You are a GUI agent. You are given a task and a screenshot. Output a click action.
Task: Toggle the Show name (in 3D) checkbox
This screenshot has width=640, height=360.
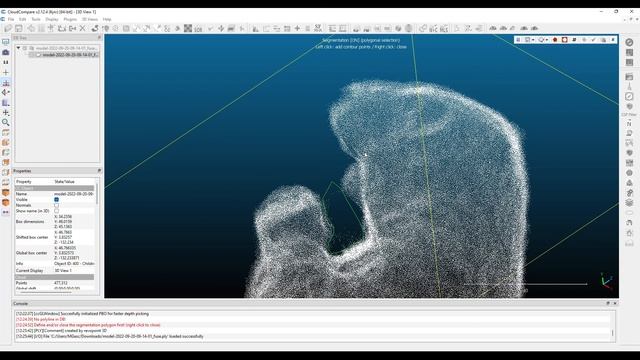click(56, 211)
